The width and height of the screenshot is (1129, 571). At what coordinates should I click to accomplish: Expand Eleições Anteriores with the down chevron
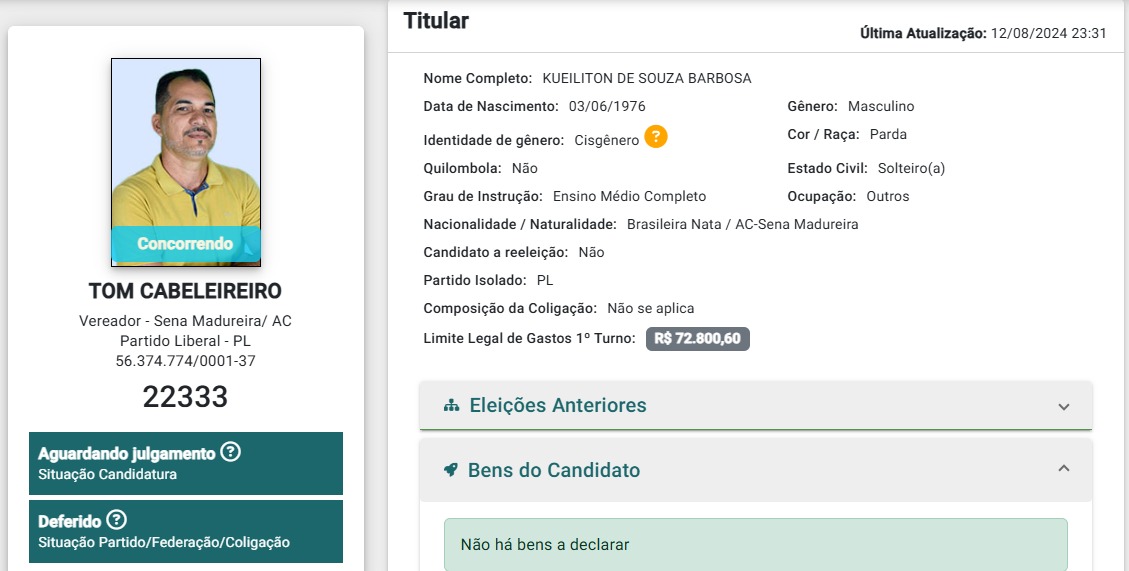coord(1063,407)
